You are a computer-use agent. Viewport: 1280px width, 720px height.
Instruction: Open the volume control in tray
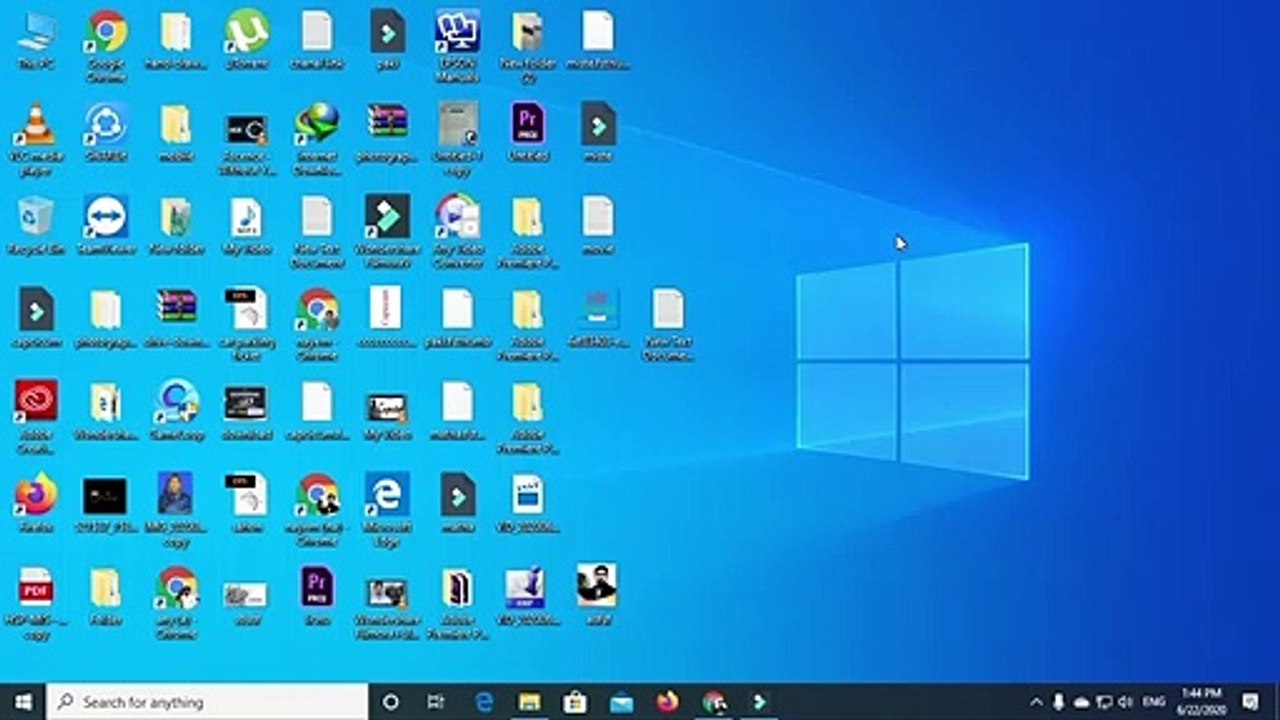pyautogui.click(x=1126, y=702)
